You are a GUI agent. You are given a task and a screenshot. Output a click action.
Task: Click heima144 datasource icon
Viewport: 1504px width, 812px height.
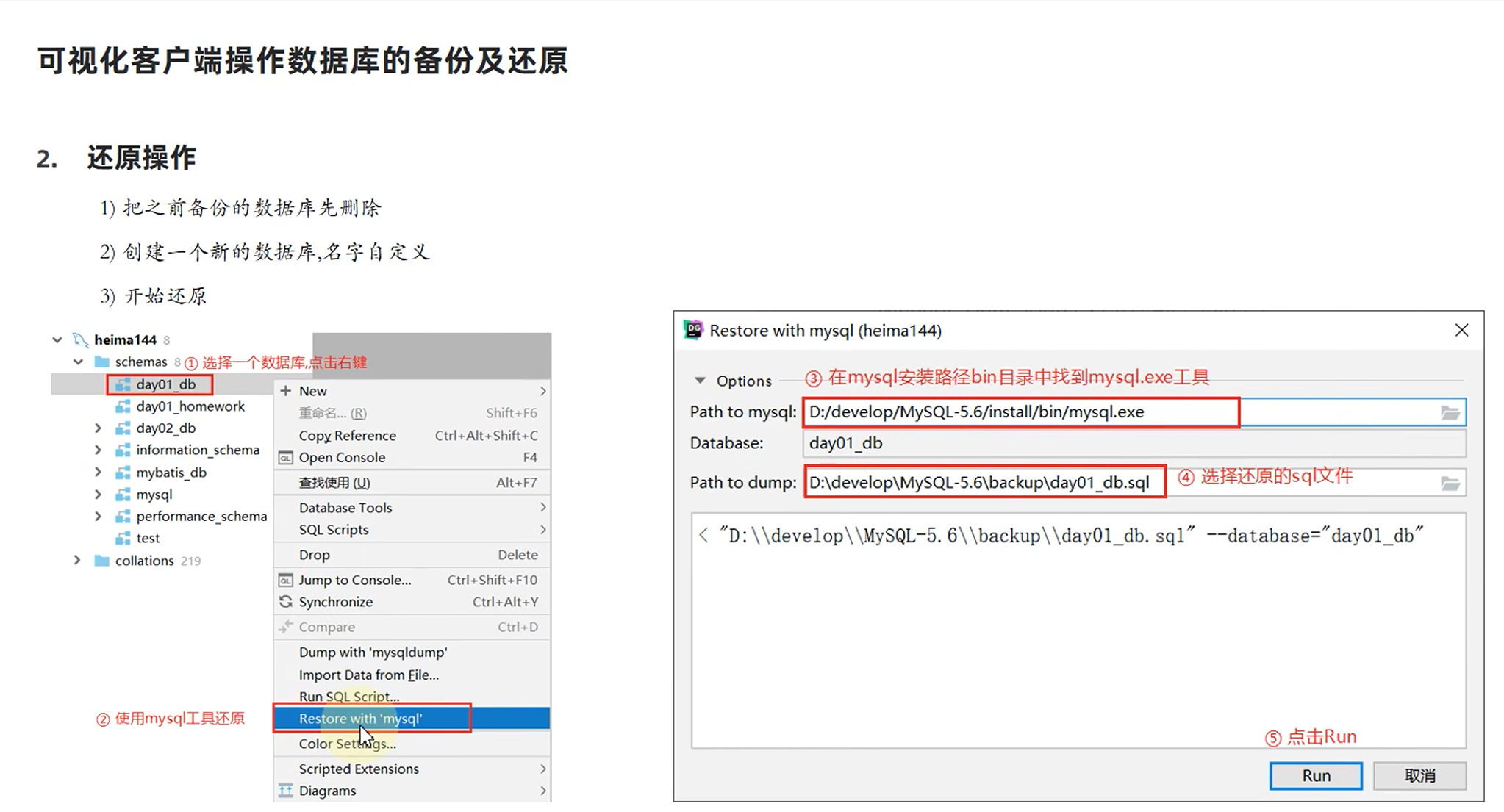[x=80, y=339]
